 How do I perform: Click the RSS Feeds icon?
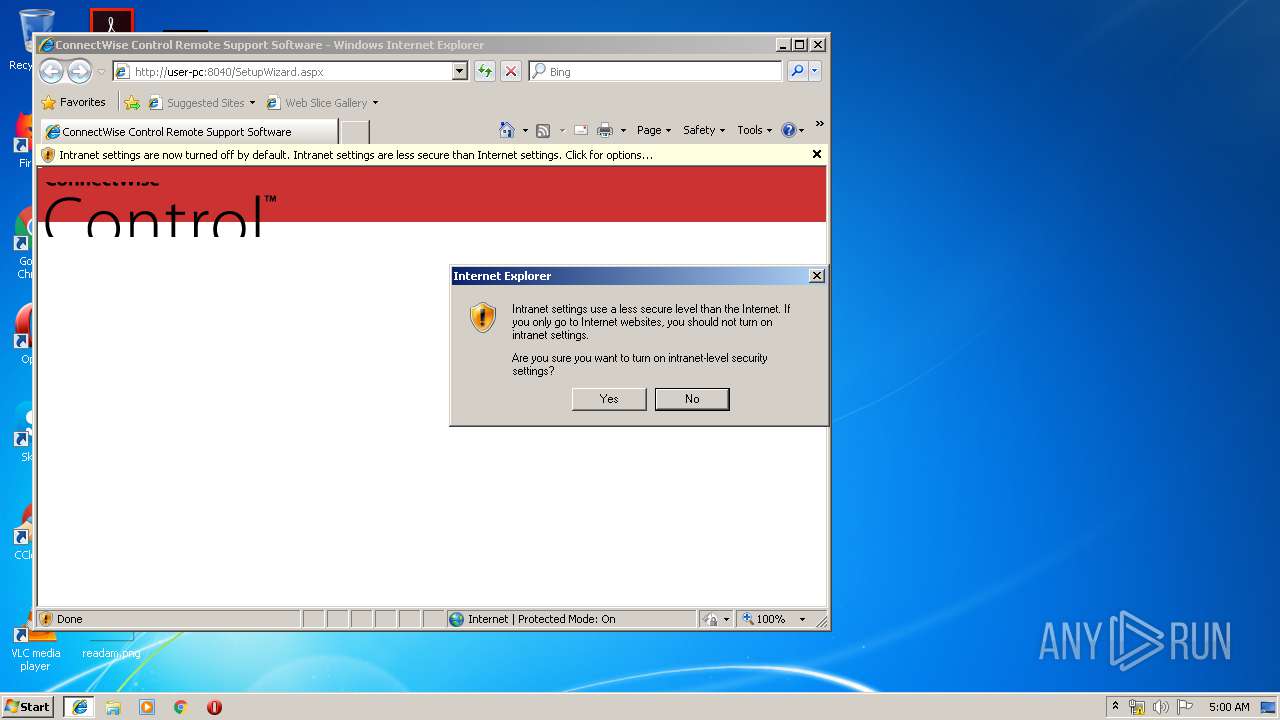(543, 130)
